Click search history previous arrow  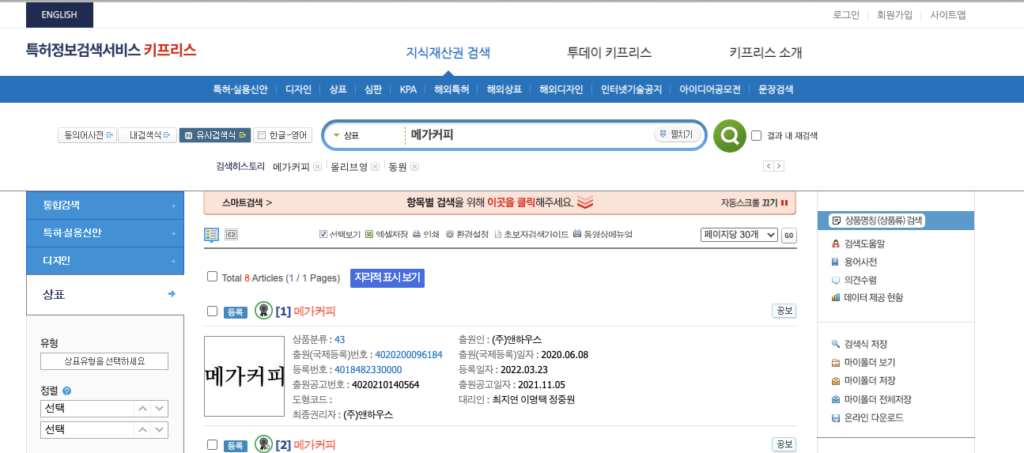pyautogui.click(x=768, y=166)
